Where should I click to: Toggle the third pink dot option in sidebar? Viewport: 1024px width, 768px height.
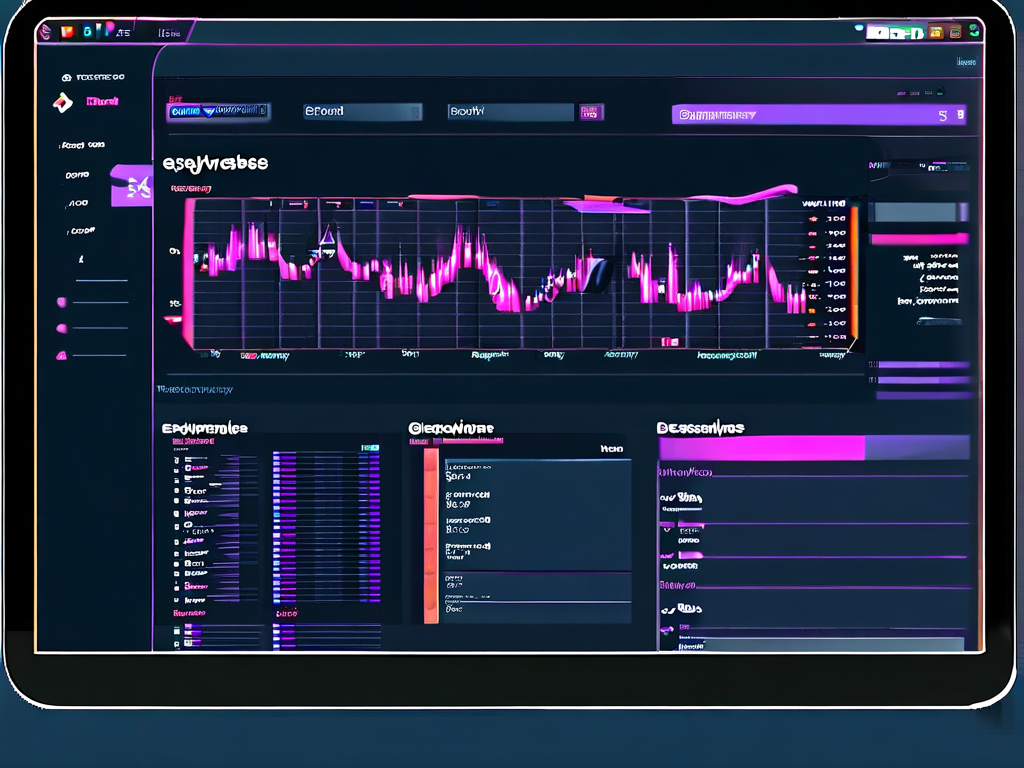[x=62, y=355]
